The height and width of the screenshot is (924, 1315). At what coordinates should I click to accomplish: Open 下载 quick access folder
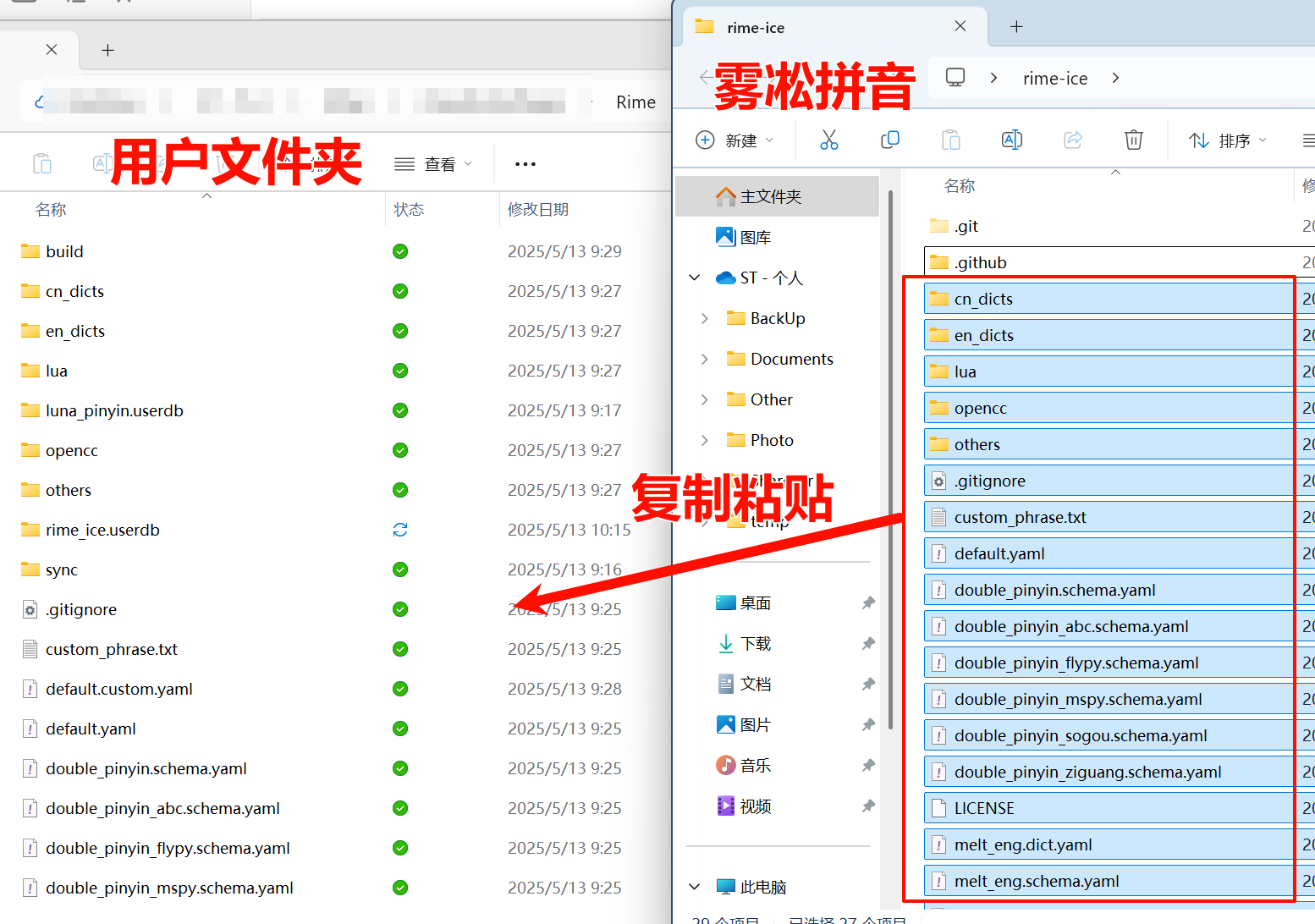coord(755,644)
